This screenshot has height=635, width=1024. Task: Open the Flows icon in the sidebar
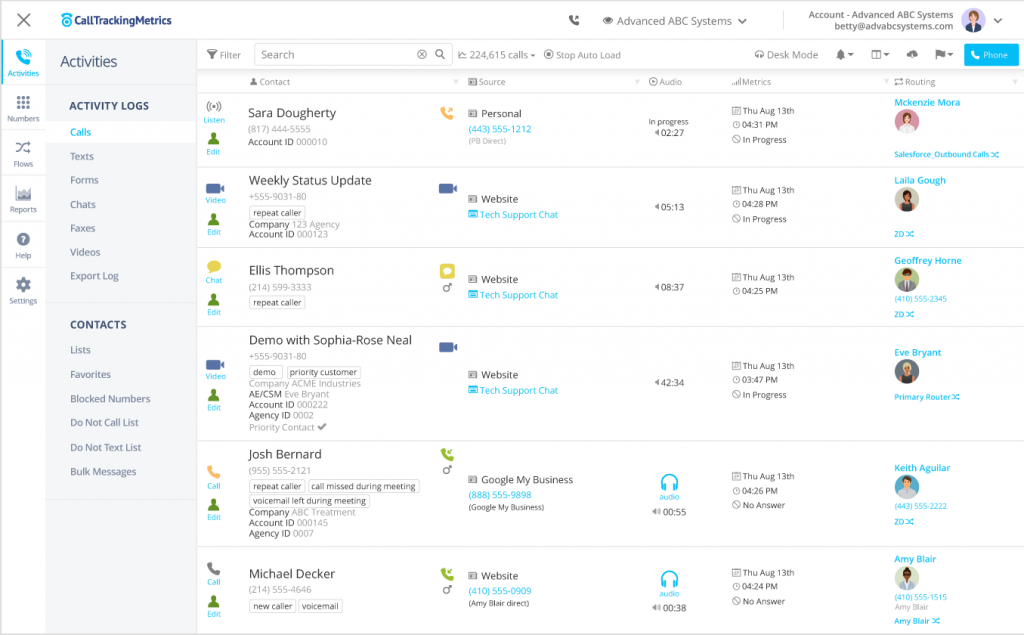coord(23,153)
